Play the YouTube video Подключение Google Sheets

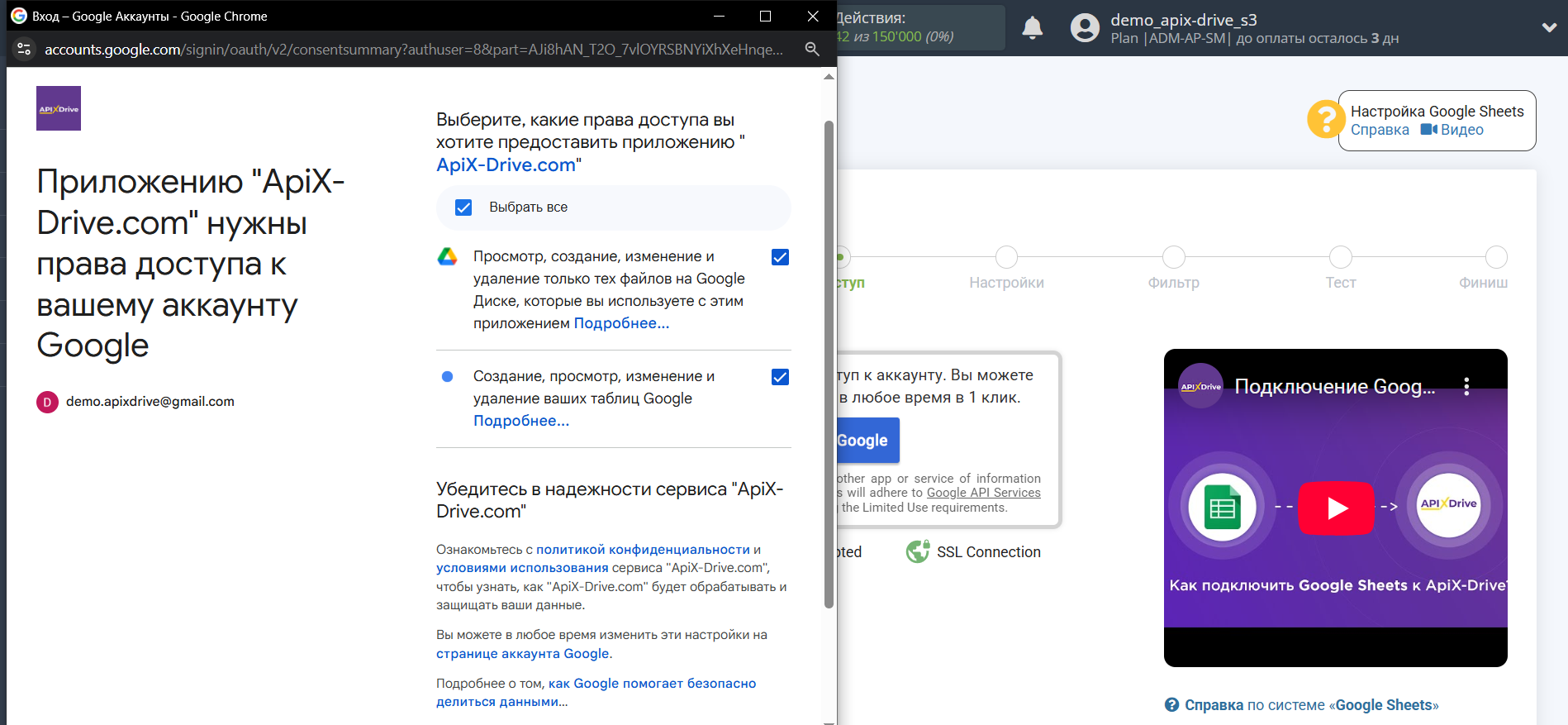[x=1336, y=508]
